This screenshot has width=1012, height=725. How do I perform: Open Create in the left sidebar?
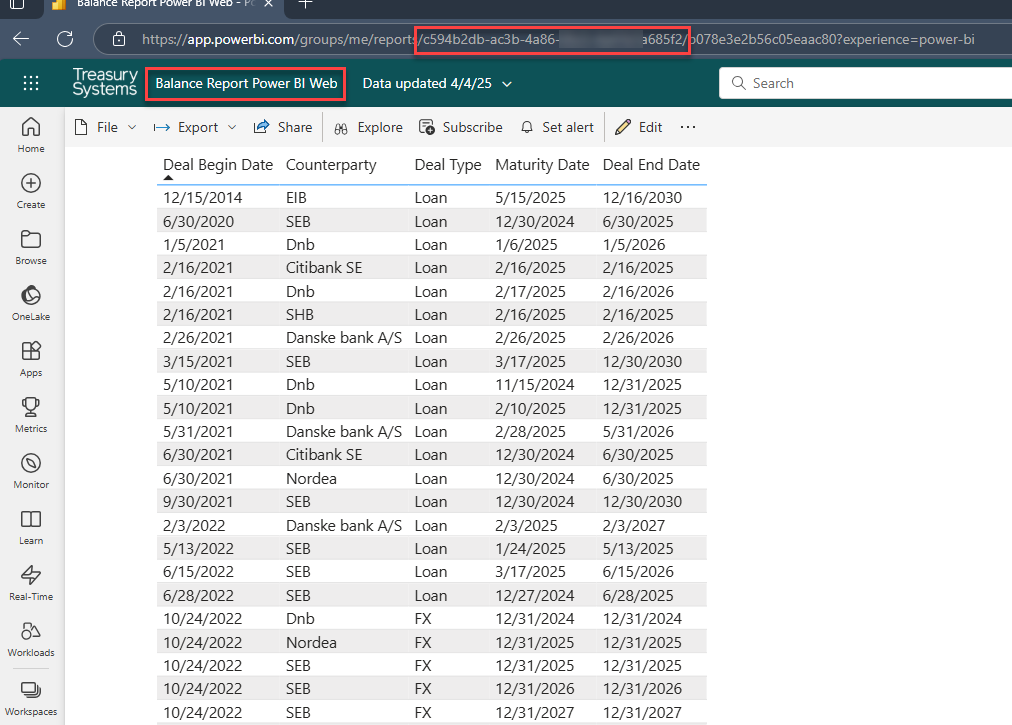(31, 191)
